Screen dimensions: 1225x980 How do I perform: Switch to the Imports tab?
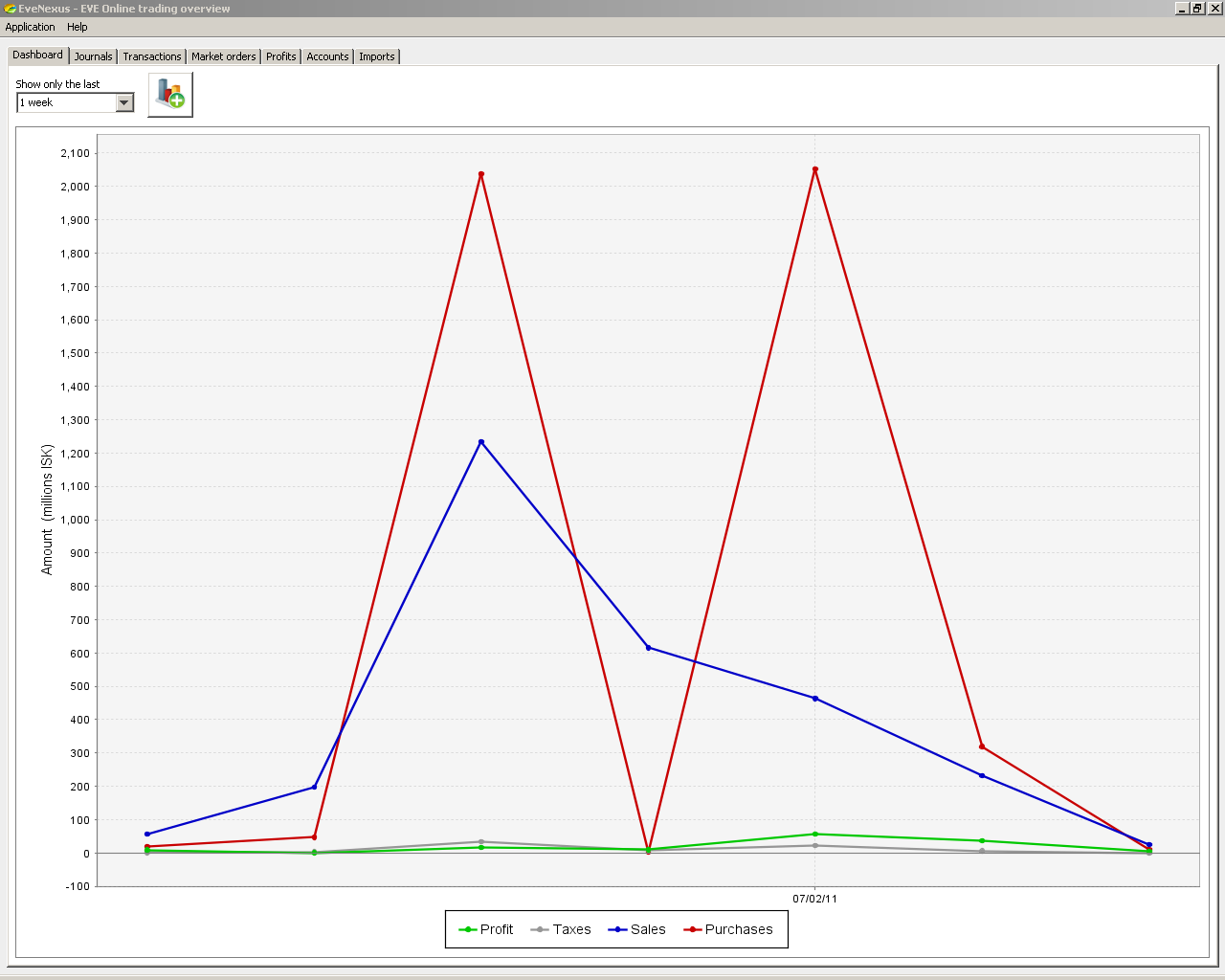377,56
